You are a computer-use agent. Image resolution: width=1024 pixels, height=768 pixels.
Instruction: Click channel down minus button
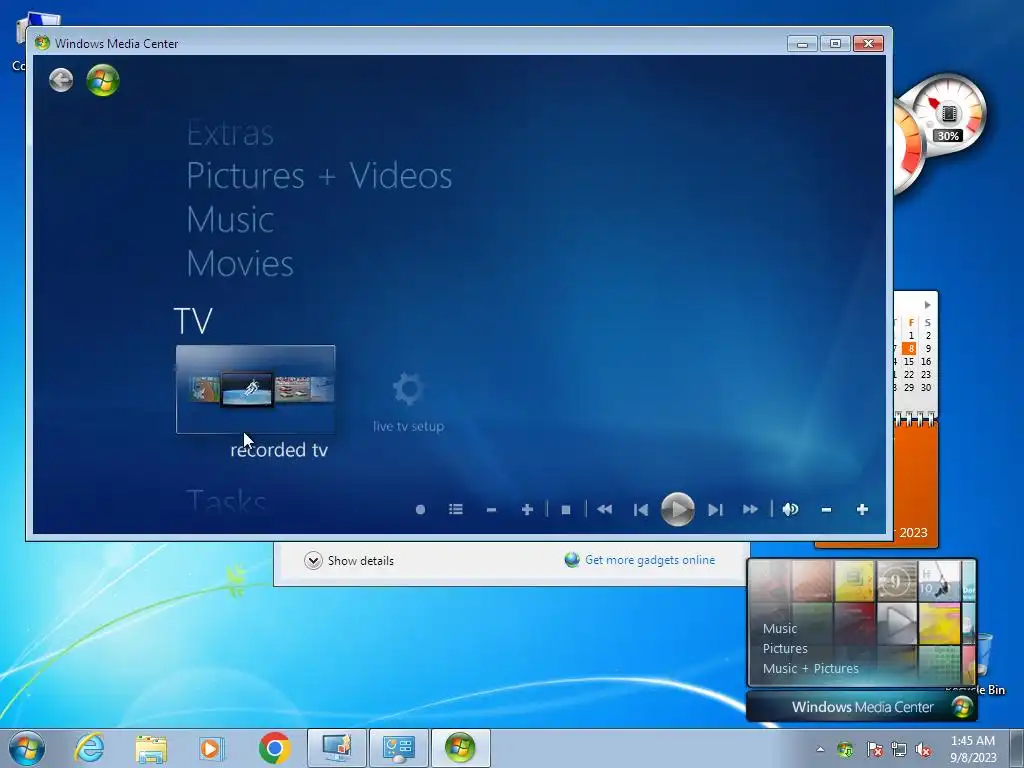492,509
